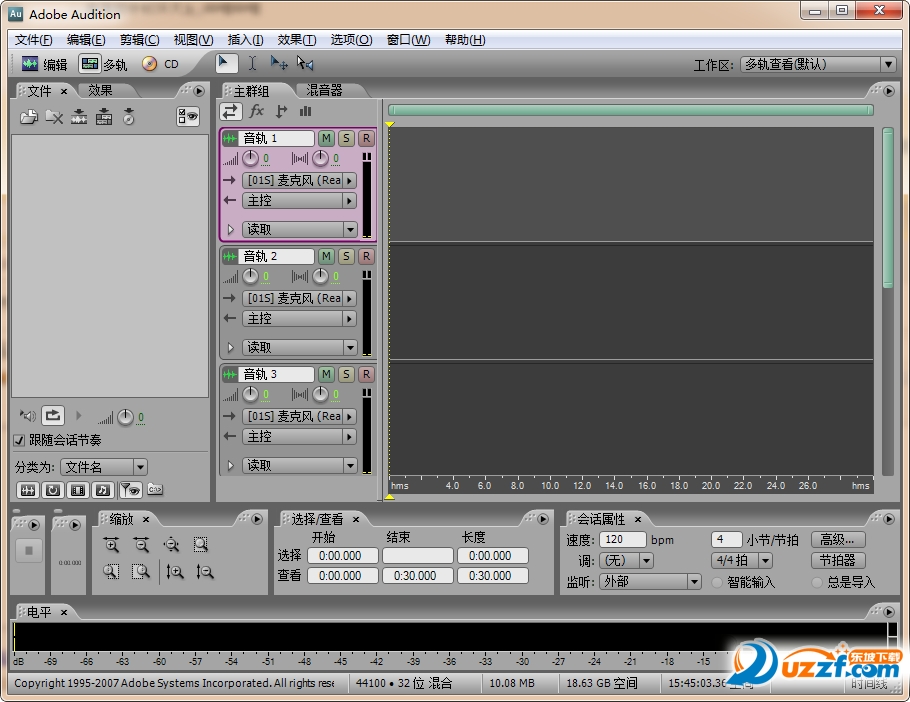Viewport: 910px width, 702px height.
Task: Click the zoom in vertically icon
Action: point(175,572)
